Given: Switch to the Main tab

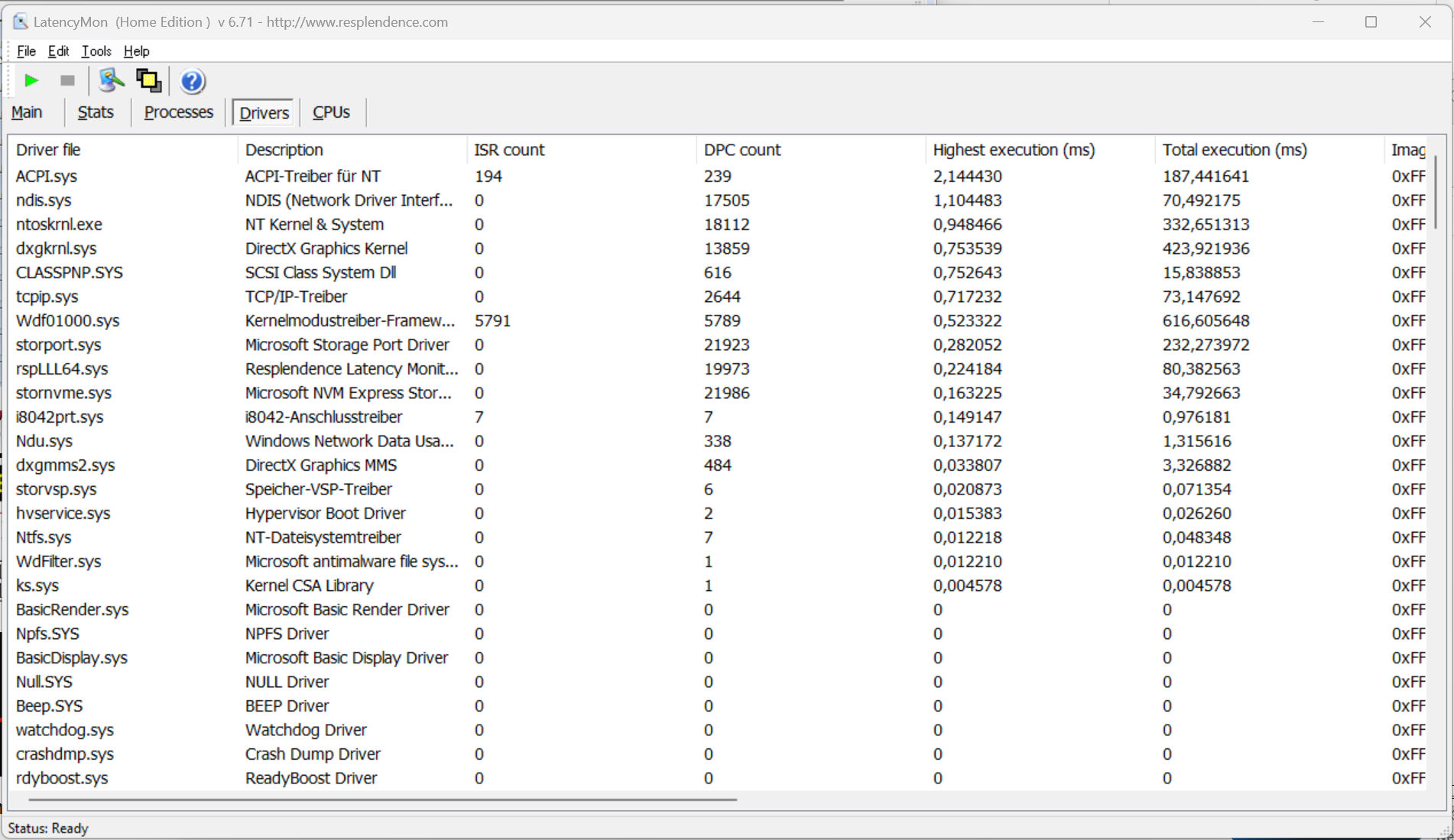Looking at the screenshot, I should click(27, 112).
